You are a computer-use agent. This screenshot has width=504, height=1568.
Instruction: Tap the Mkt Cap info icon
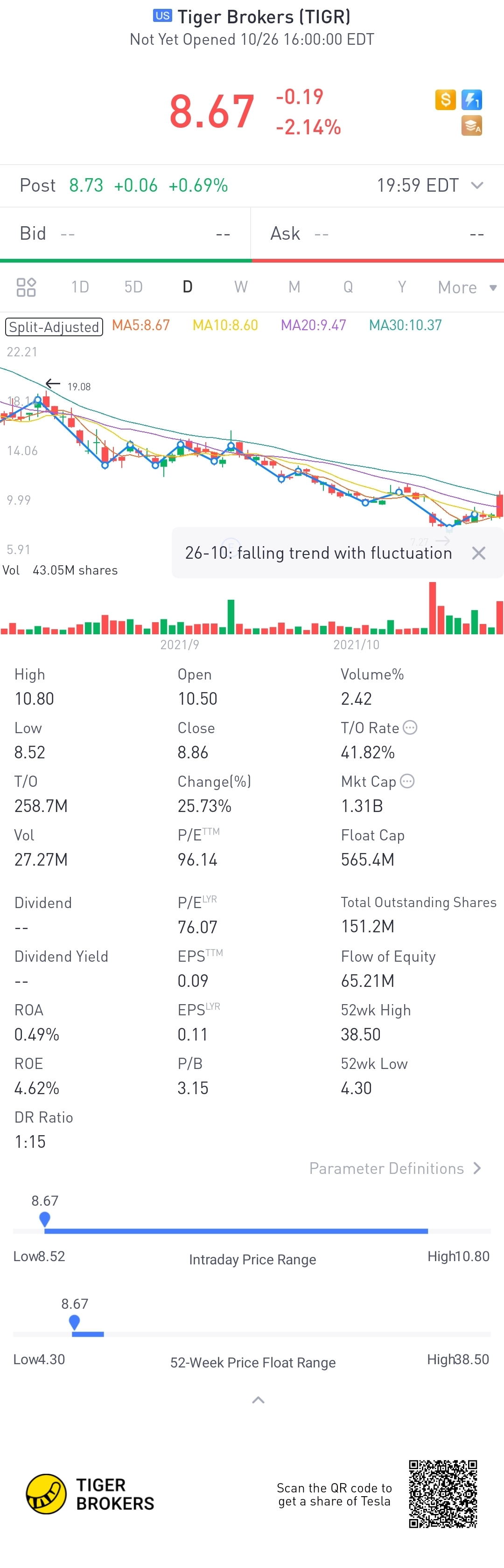(407, 781)
